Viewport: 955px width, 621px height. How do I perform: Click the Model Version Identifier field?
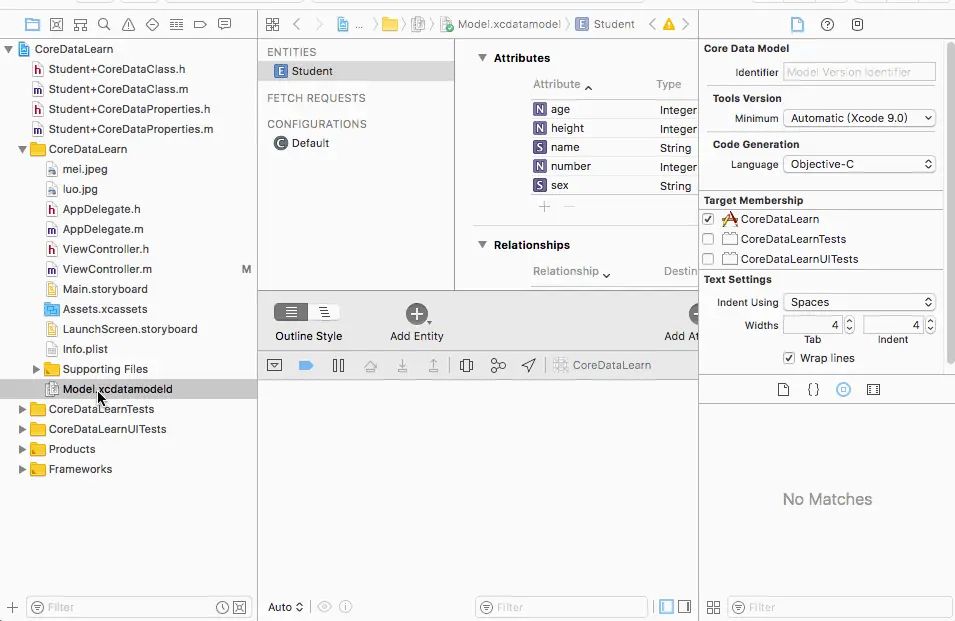(x=859, y=72)
